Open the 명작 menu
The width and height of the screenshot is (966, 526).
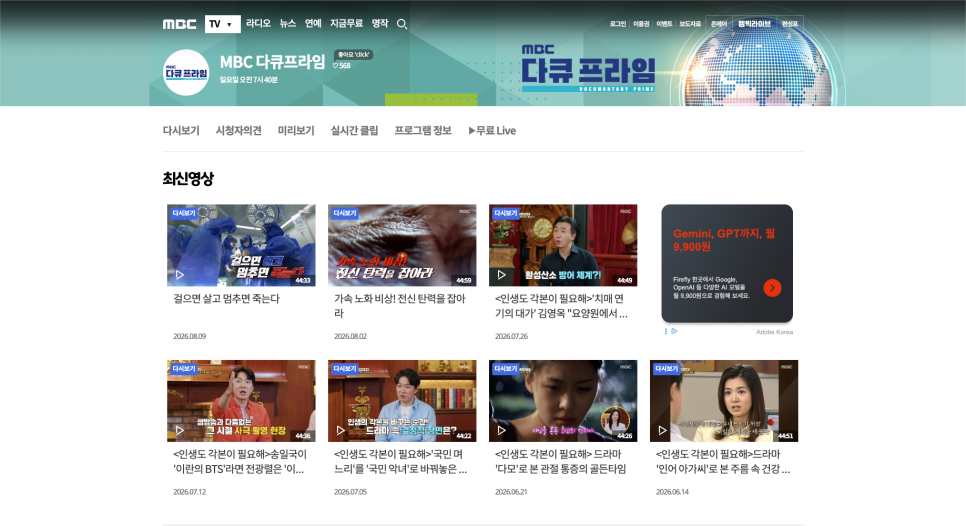tap(380, 23)
